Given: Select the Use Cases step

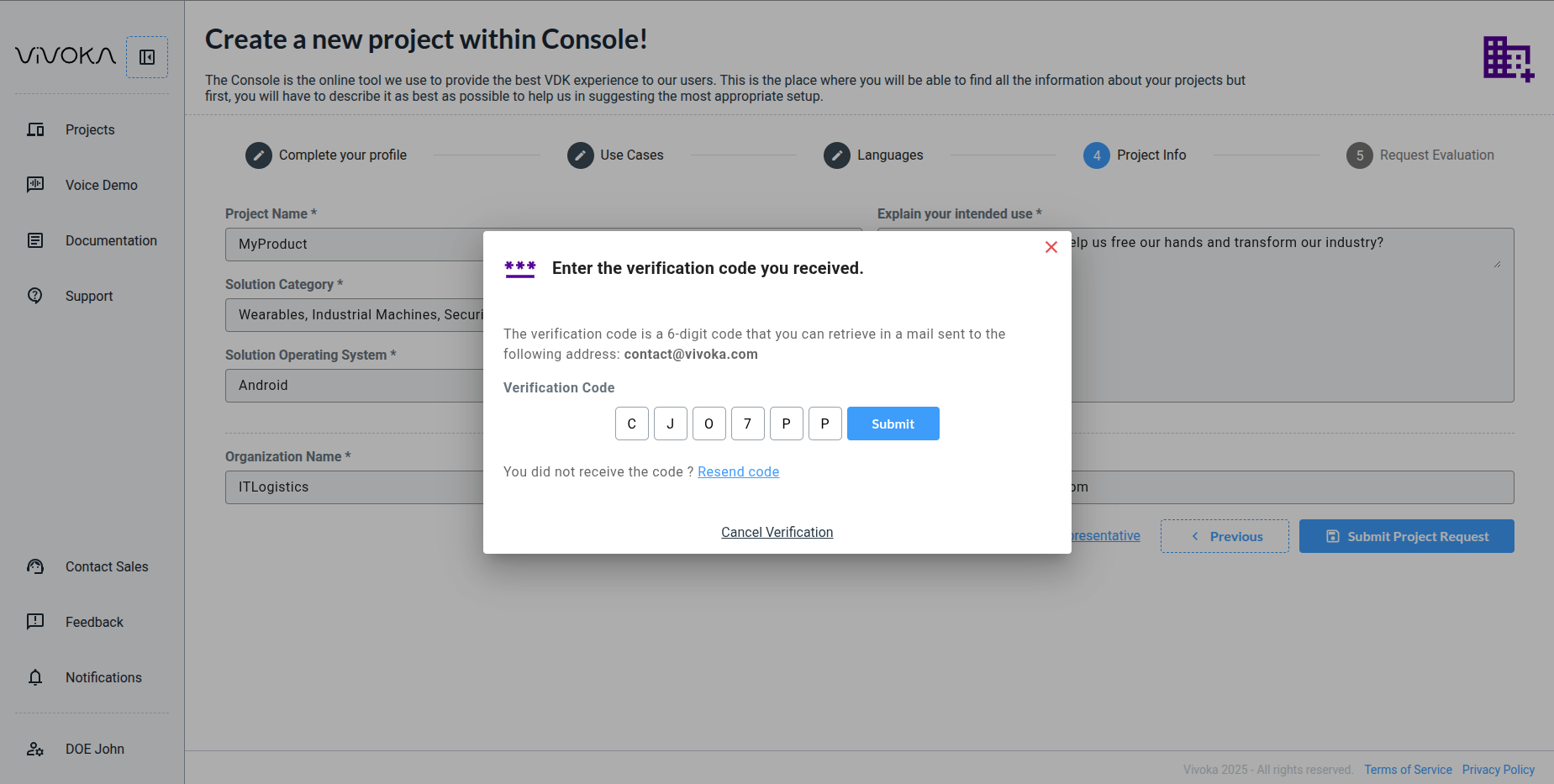Looking at the screenshot, I should click(581, 155).
